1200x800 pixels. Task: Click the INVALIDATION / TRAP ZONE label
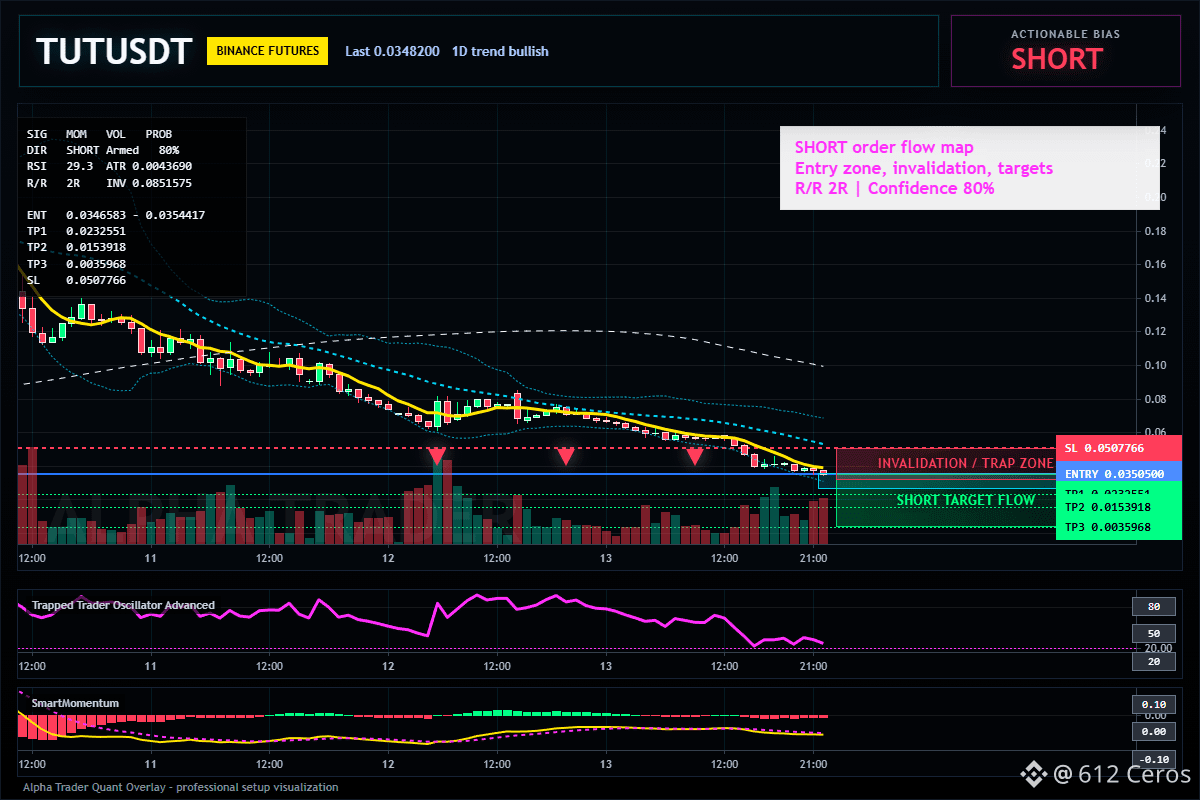[965, 463]
